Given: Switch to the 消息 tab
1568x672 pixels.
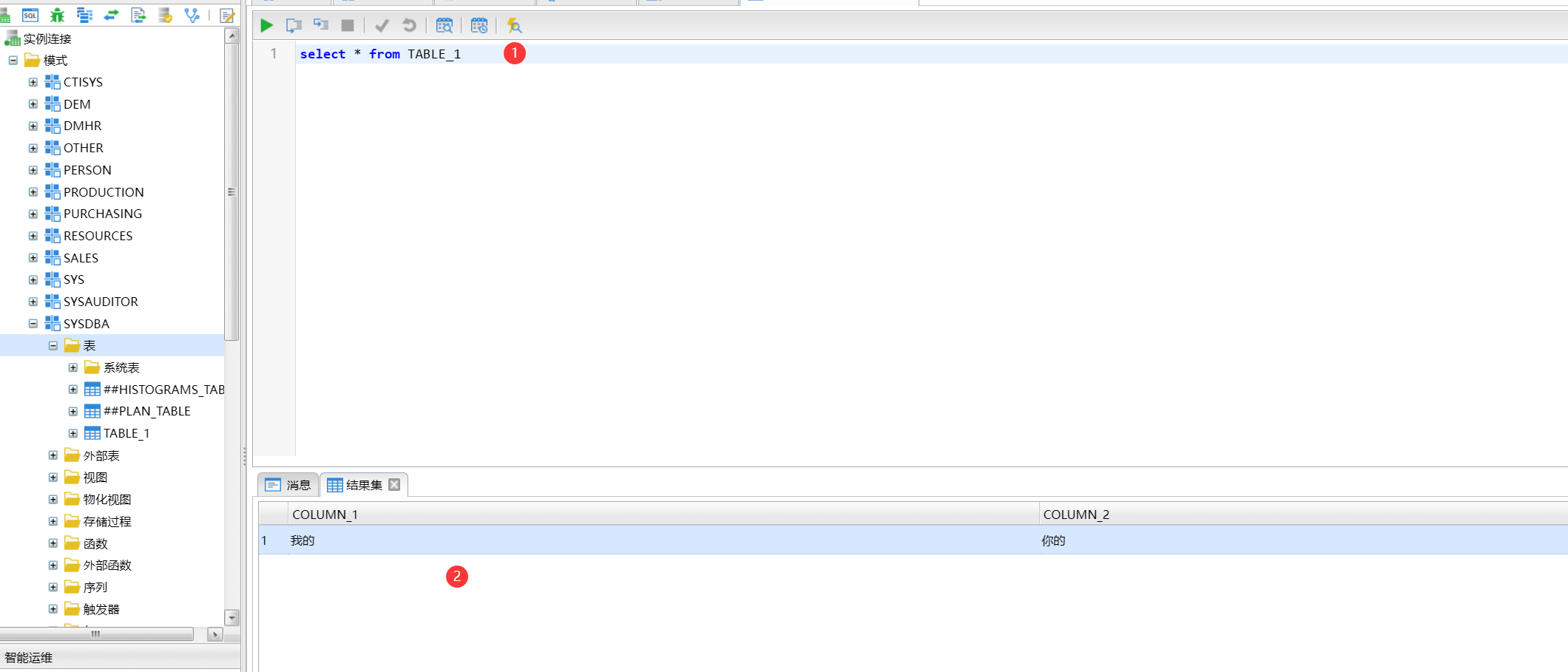Looking at the screenshot, I should tap(289, 485).
